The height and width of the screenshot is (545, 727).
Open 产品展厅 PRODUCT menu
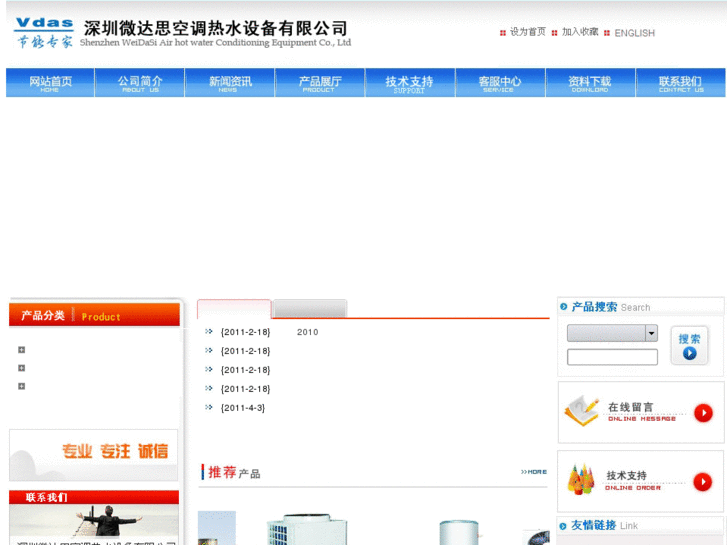point(320,83)
